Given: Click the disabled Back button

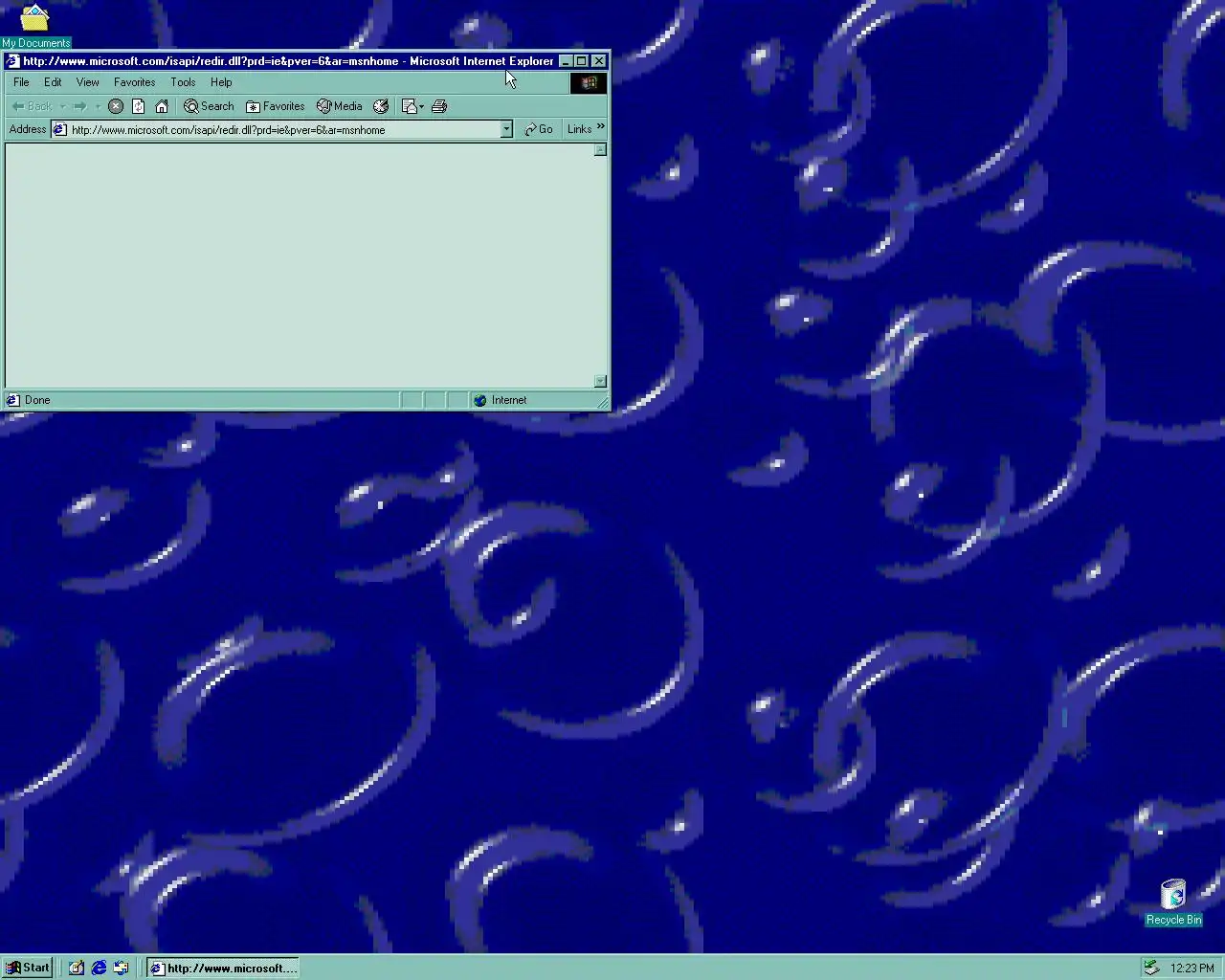Looking at the screenshot, I should (x=32, y=106).
